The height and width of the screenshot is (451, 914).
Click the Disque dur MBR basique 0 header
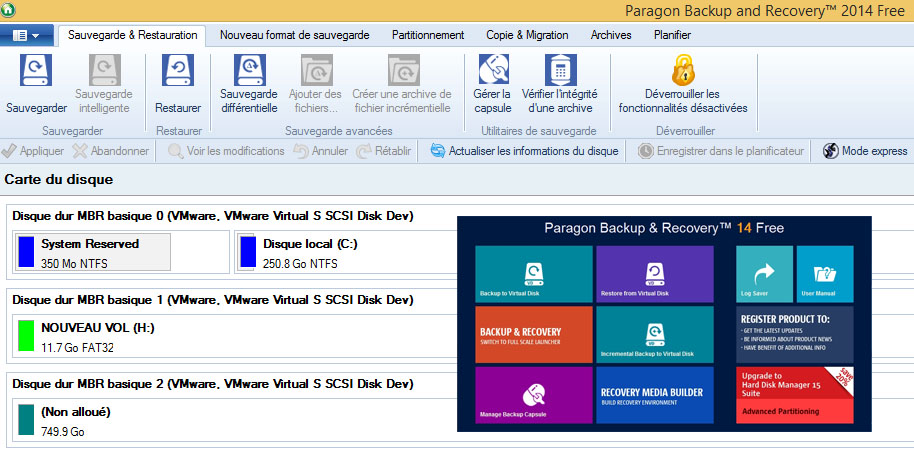coord(213,216)
